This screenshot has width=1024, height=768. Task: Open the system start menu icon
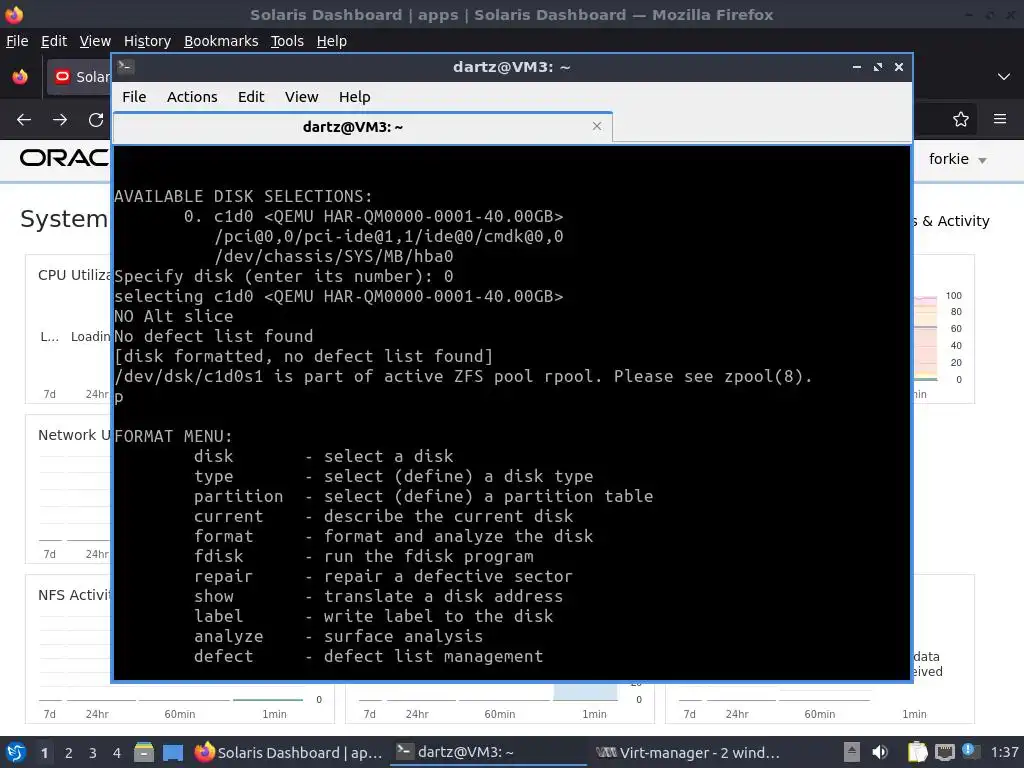16,752
